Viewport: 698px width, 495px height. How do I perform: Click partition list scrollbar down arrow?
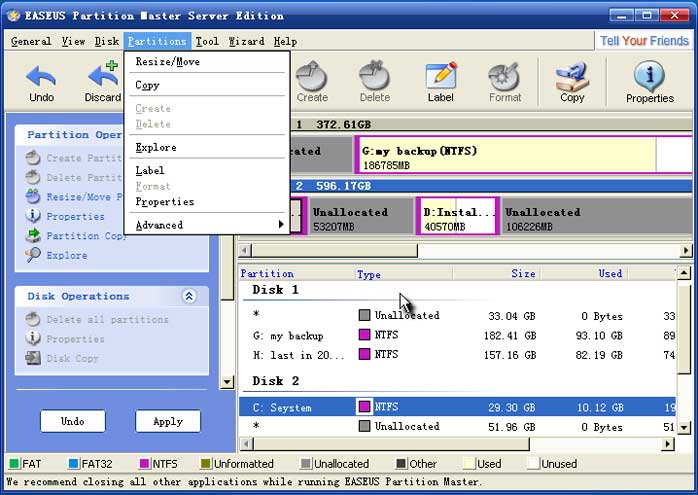pos(684,428)
